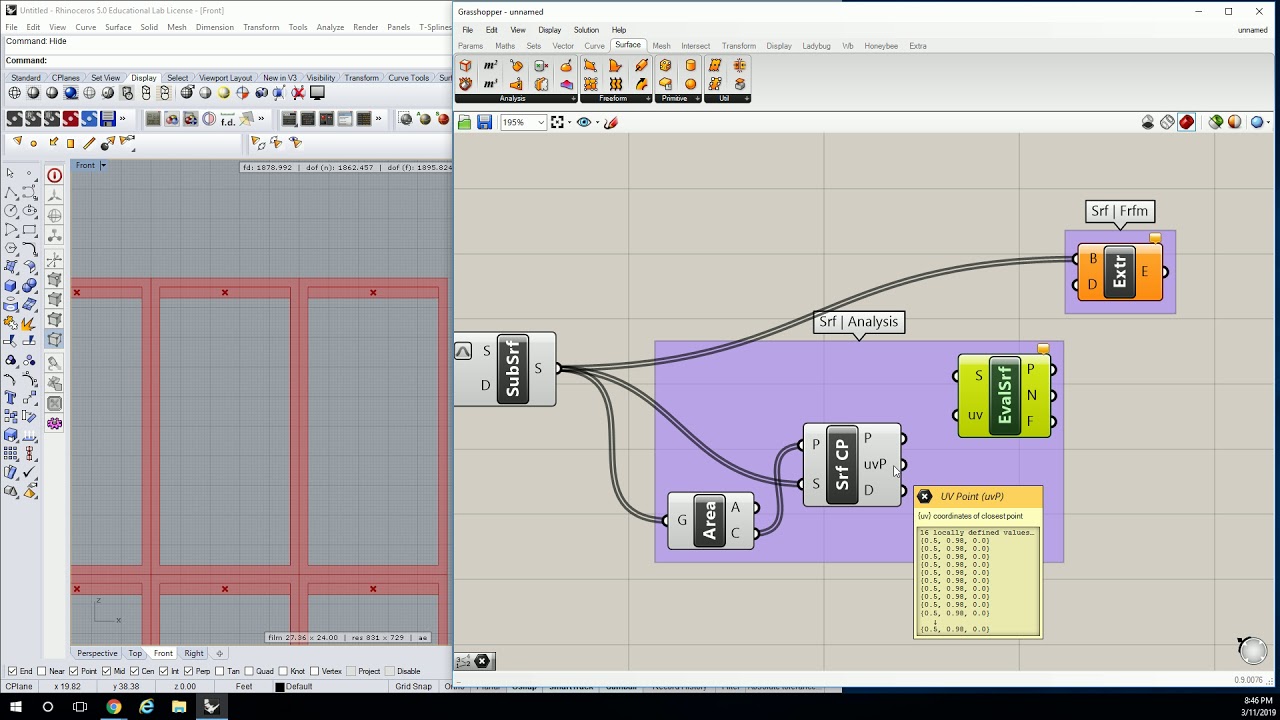Image resolution: width=1280 pixels, height=720 pixels.
Task: Toggle the Point osnap checkbox
Action: tap(74, 671)
